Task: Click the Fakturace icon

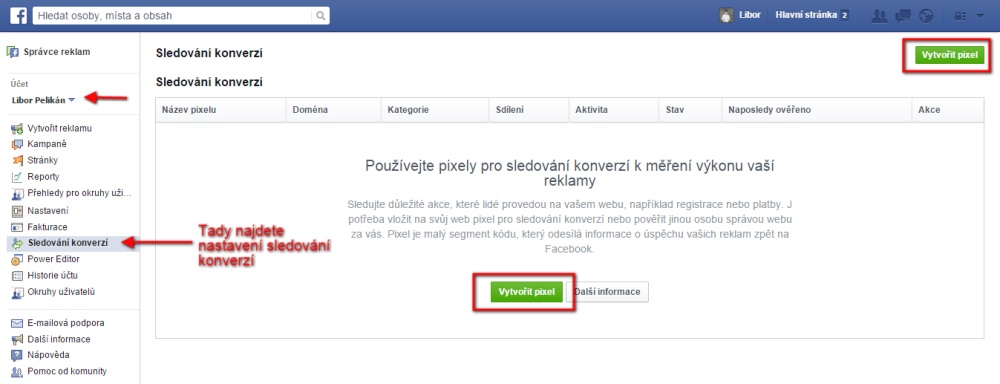Action: 17,227
